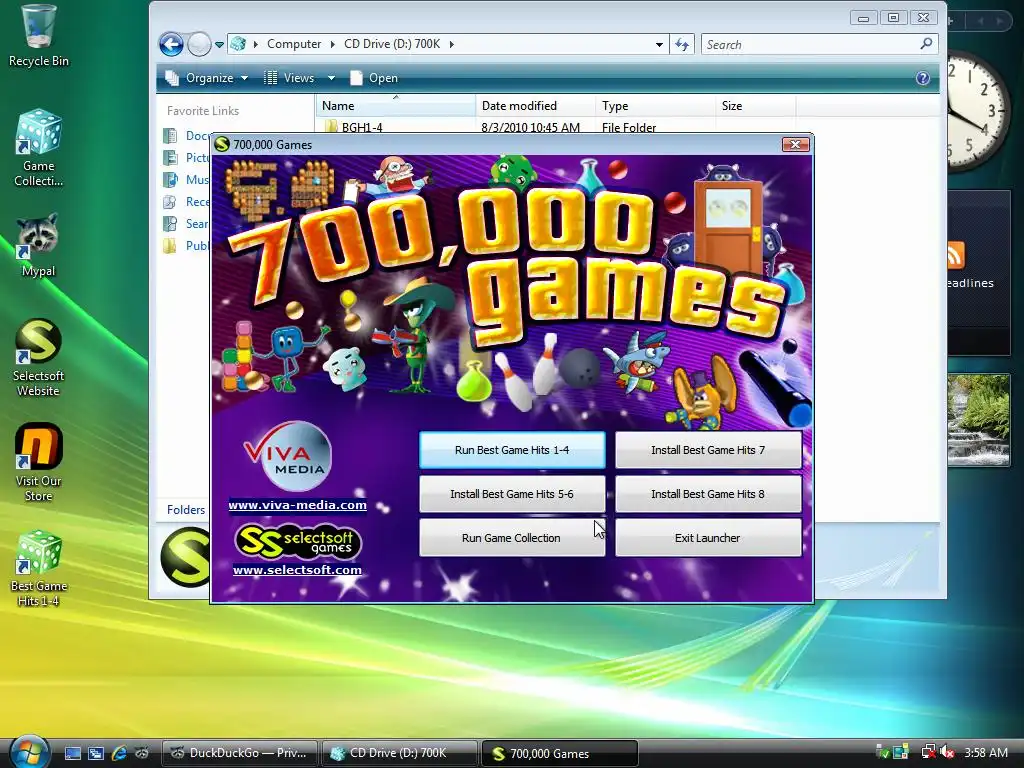Click the Viva Media logo

pos(287,456)
